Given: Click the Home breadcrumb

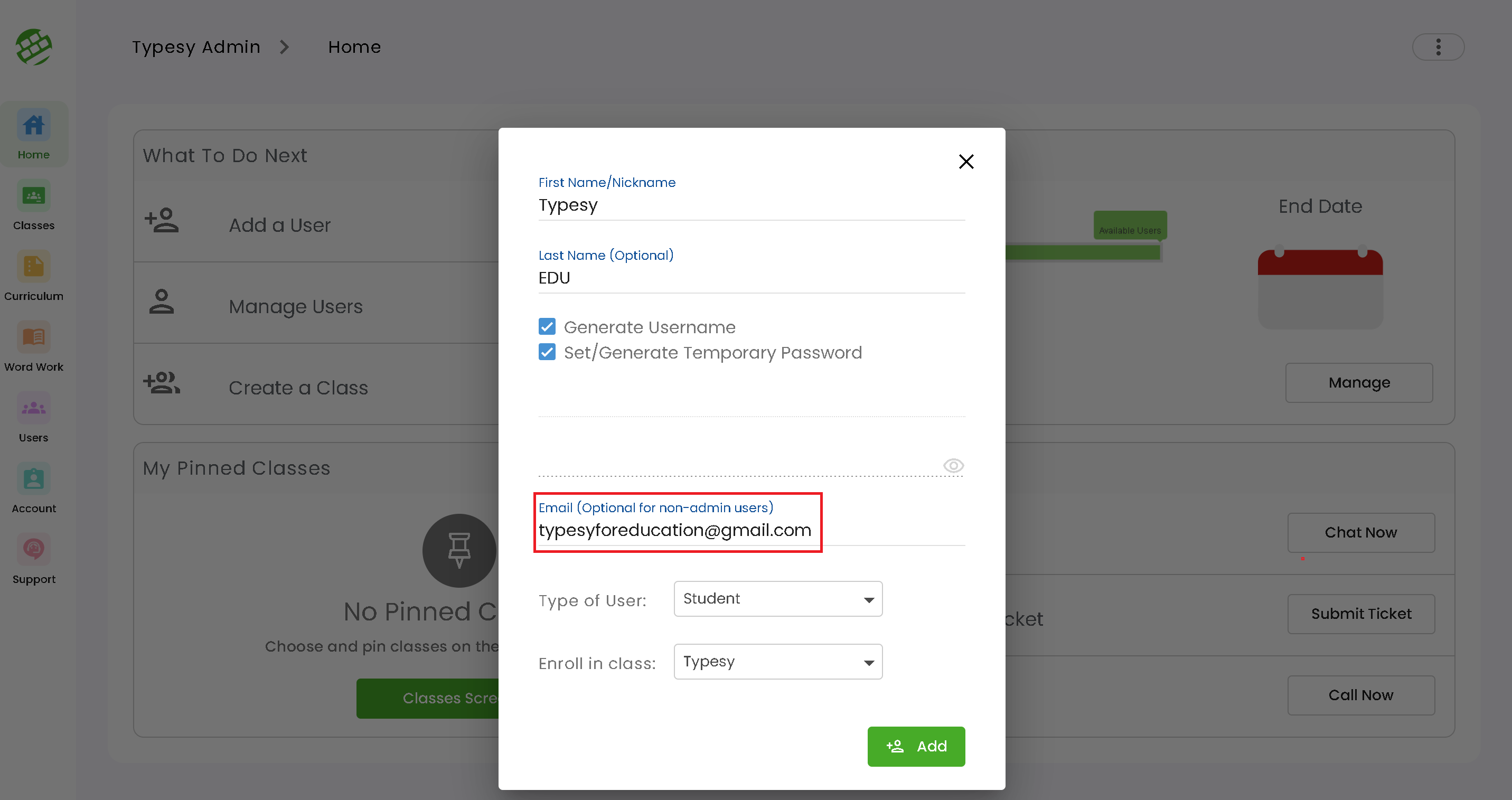Looking at the screenshot, I should pos(354,47).
